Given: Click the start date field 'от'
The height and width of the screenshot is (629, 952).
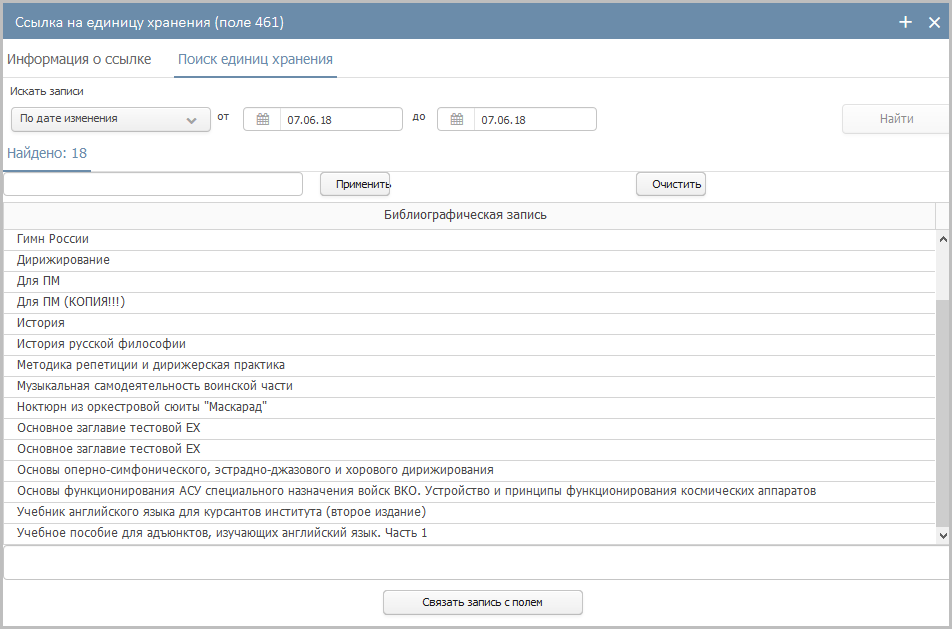Looking at the screenshot, I should pos(340,120).
